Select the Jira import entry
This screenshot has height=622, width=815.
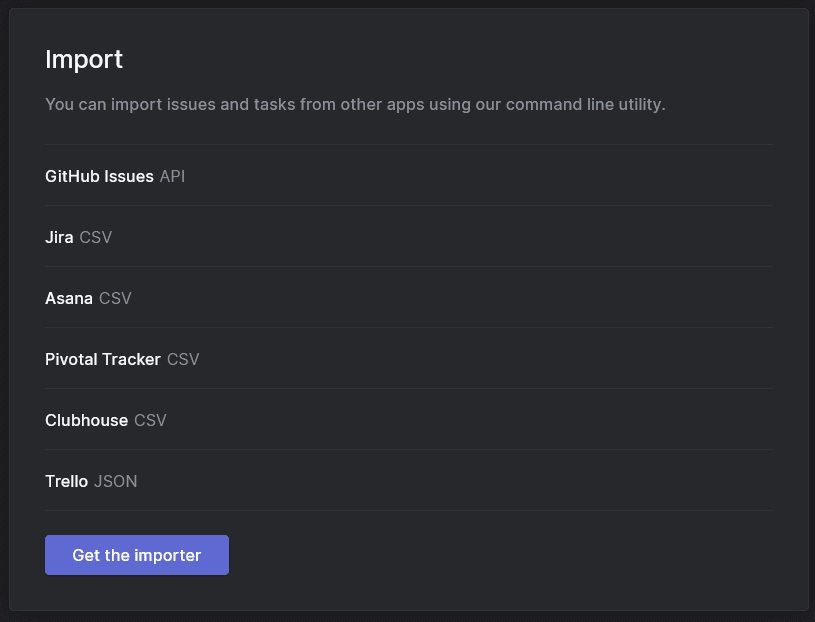(x=409, y=236)
